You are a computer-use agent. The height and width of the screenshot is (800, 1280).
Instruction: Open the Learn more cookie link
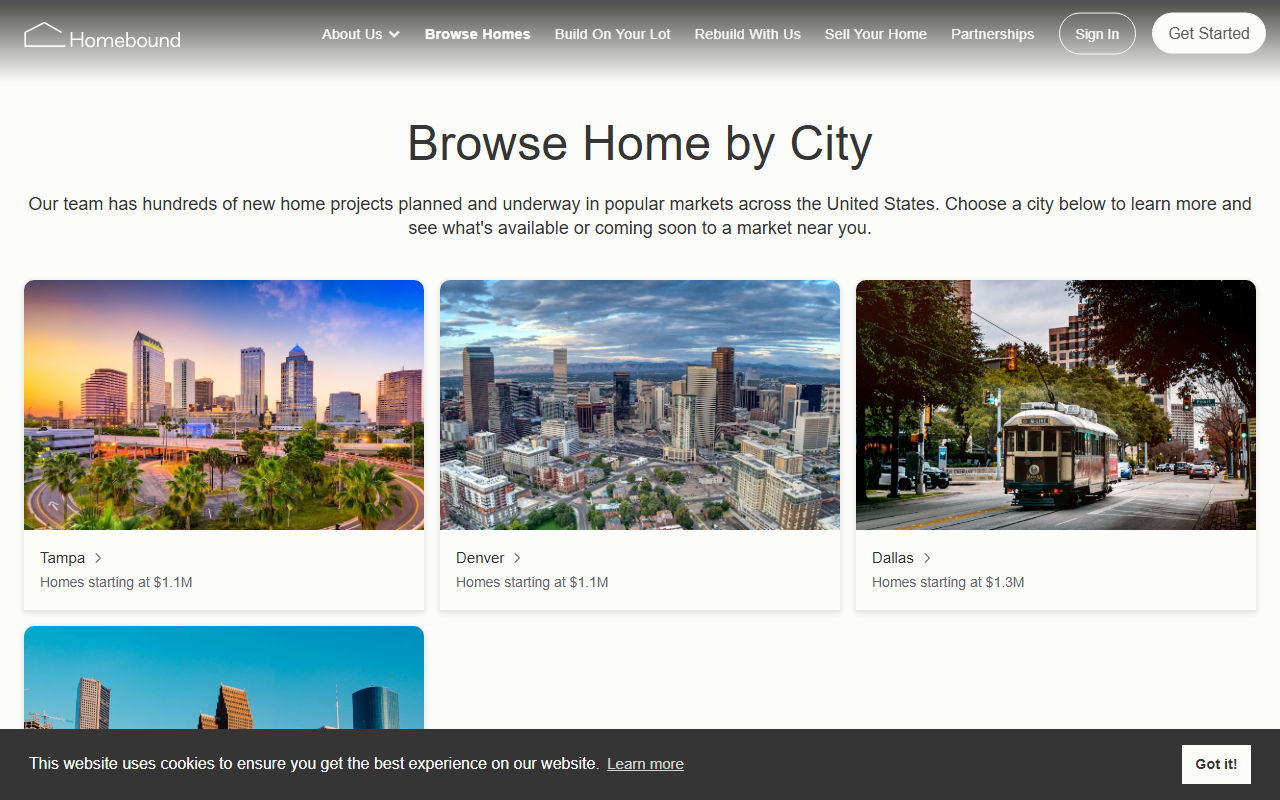tap(645, 764)
